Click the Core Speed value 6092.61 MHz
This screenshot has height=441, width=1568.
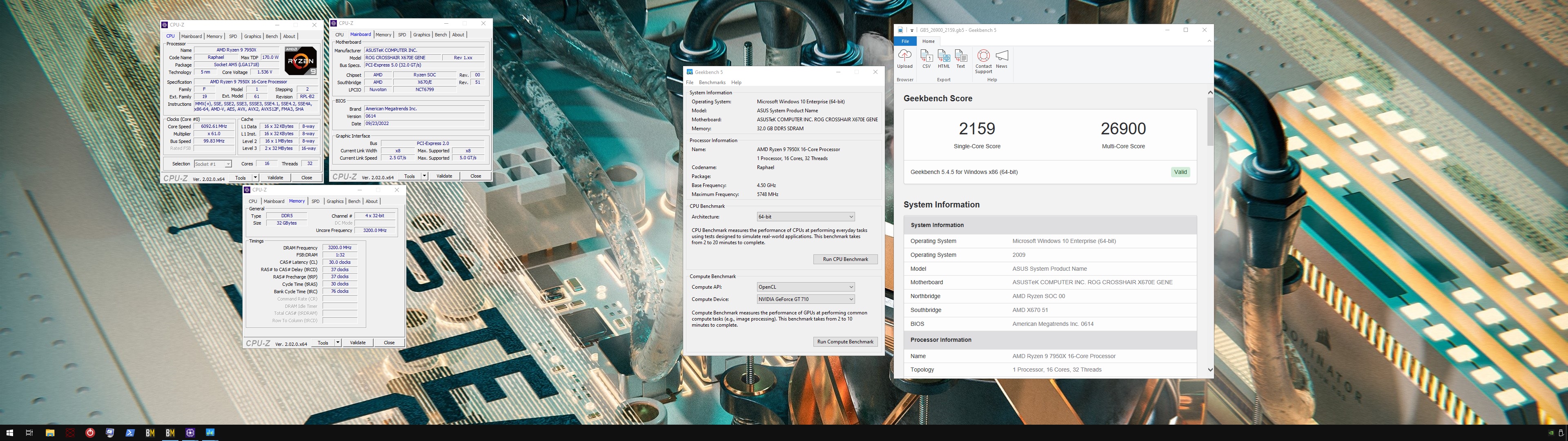click(214, 127)
